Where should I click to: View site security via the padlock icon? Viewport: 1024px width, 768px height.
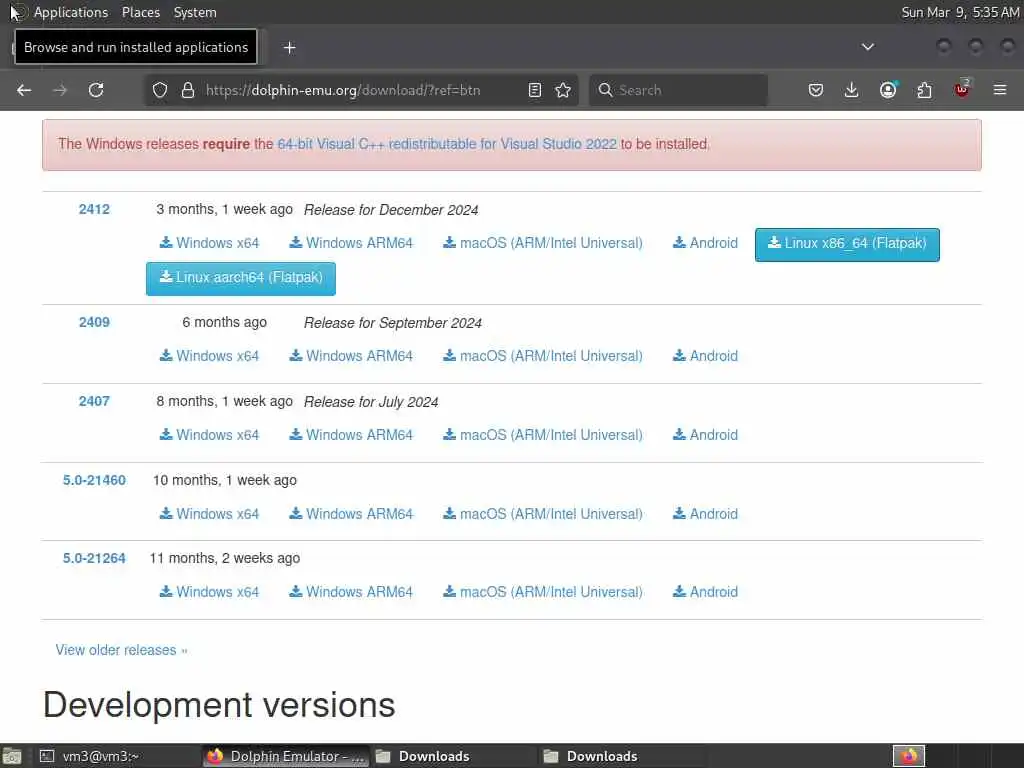coord(188,90)
